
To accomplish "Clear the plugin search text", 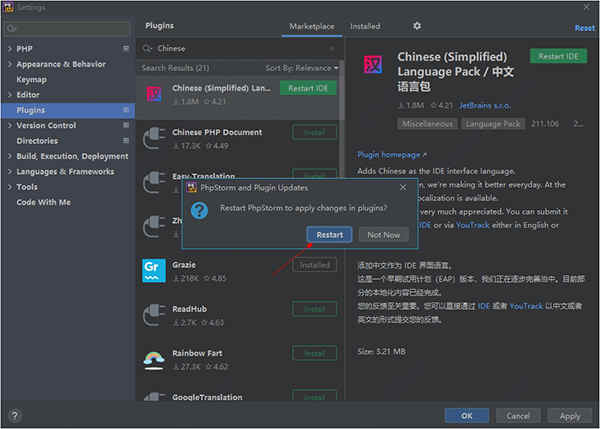I will coord(332,49).
